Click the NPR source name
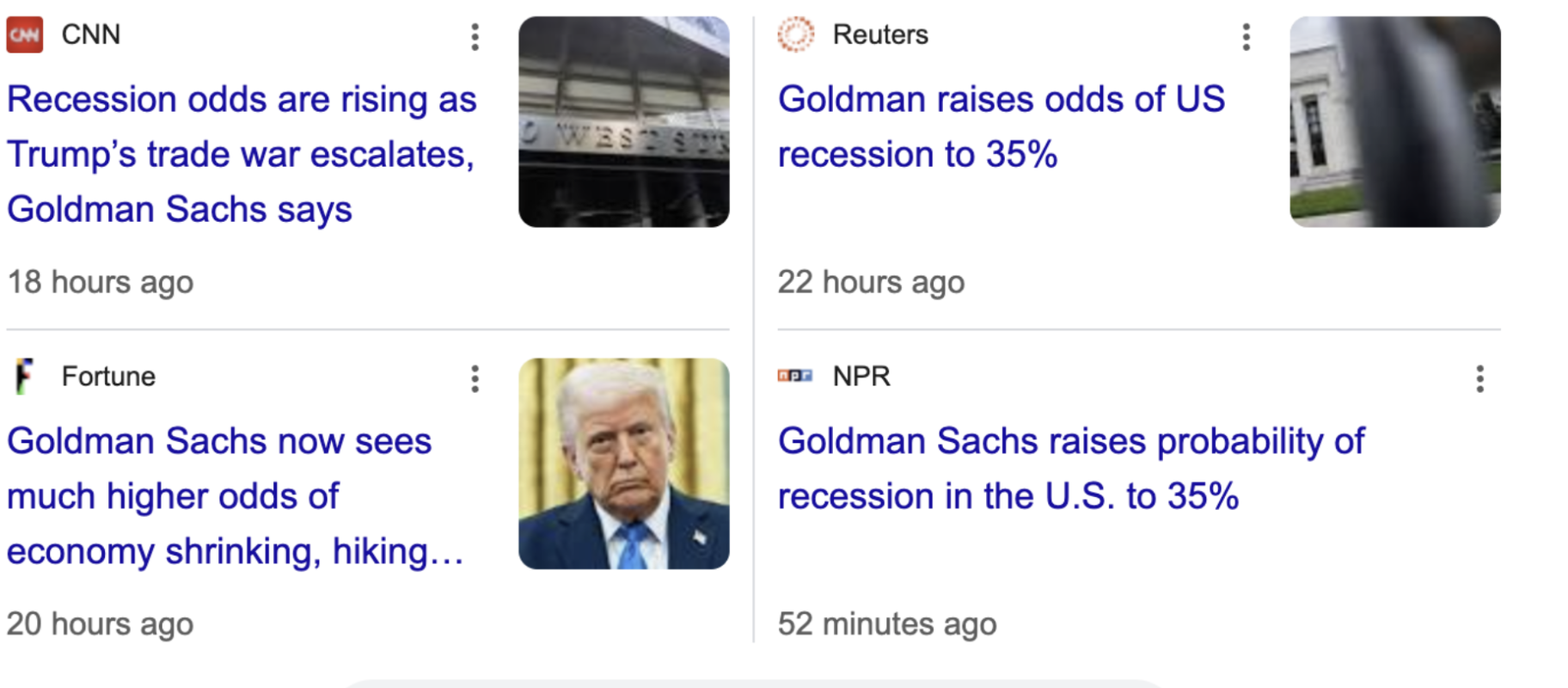The height and width of the screenshot is (688, 1568). click(x=861, y=376)
